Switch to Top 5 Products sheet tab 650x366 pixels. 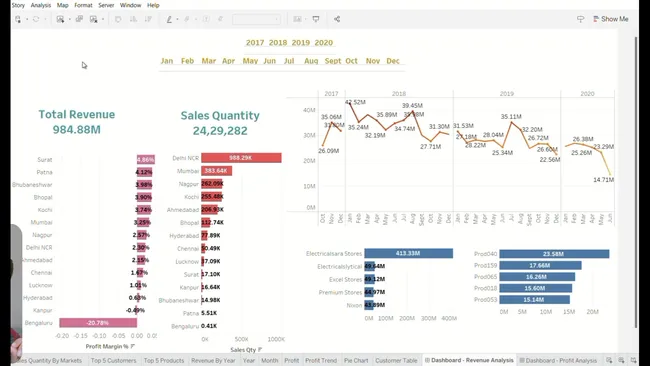[164, 361]
